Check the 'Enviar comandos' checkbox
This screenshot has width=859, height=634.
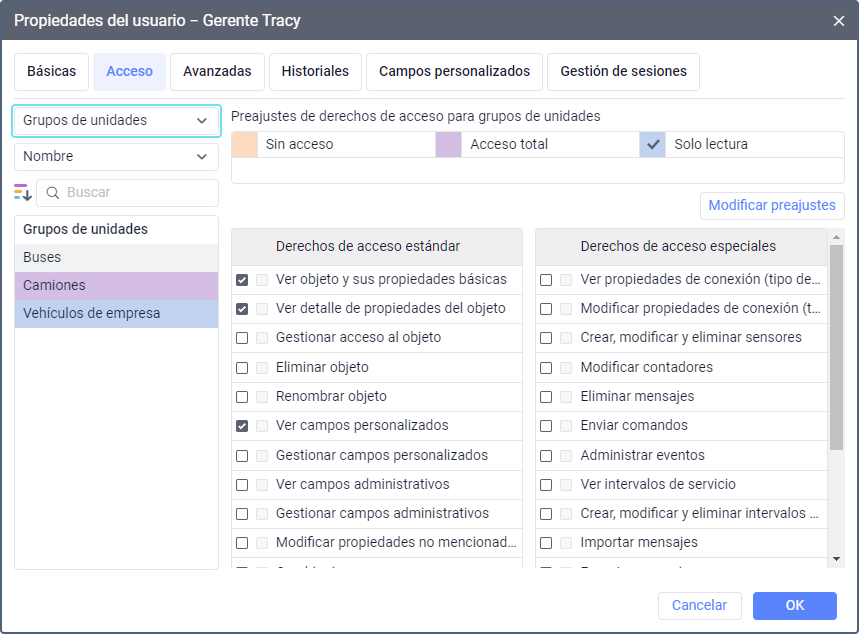(546, 426)
